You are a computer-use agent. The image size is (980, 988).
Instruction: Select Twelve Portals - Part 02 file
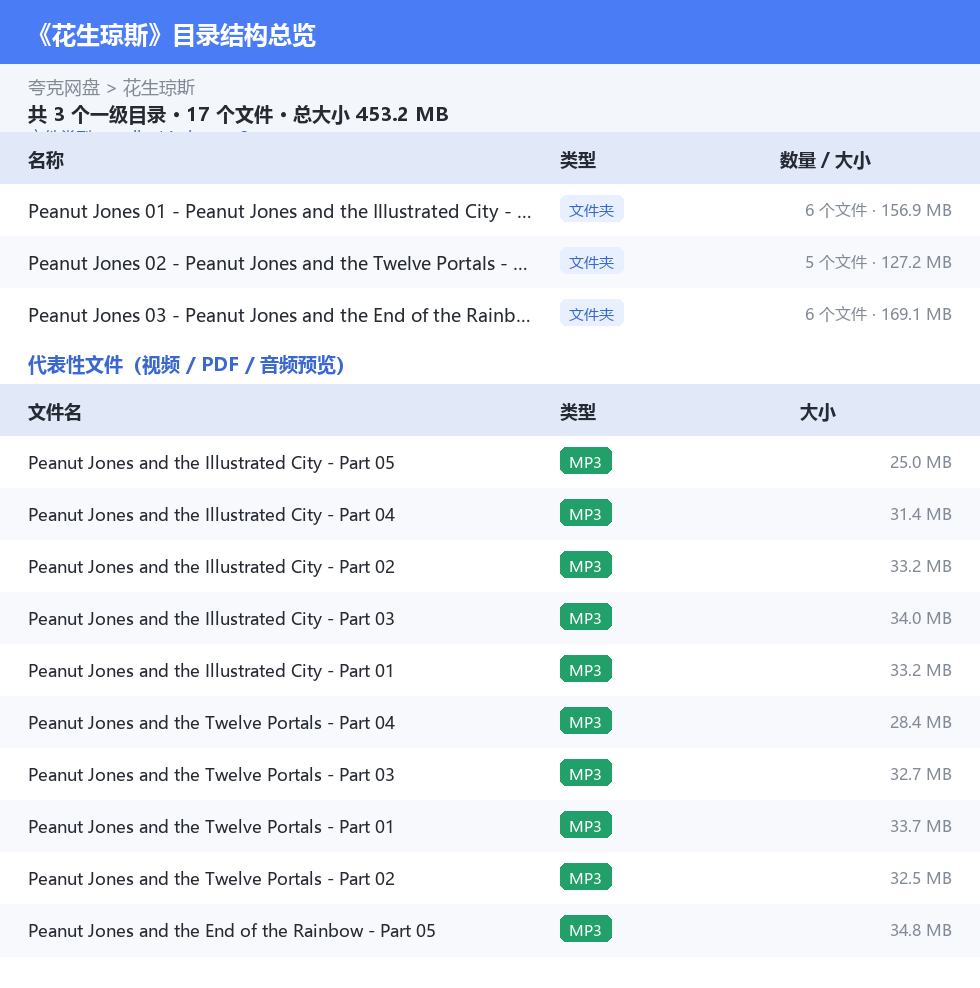pyautogui.click(x=490, y=878)
